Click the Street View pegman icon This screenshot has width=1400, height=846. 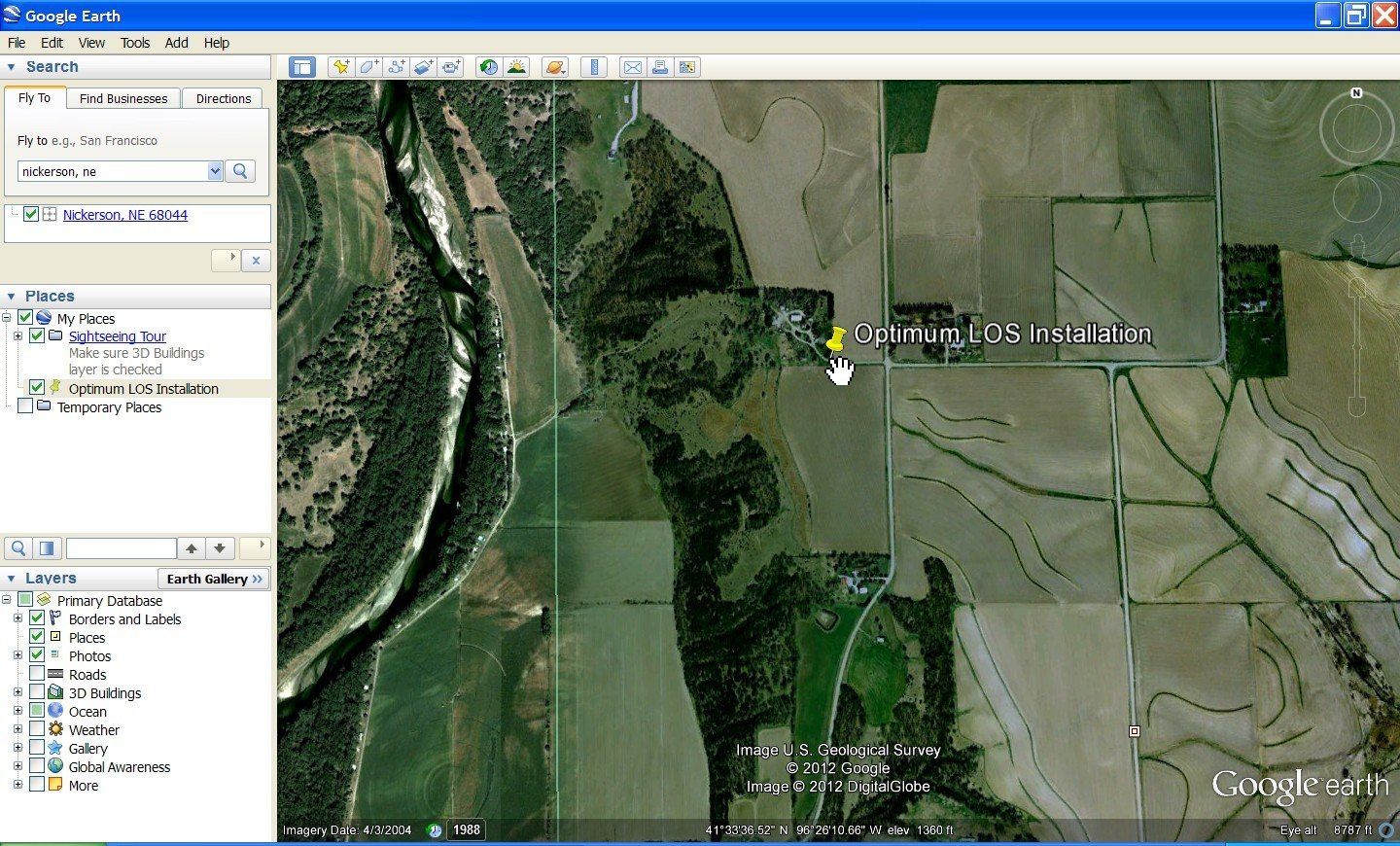point(1357,251)
